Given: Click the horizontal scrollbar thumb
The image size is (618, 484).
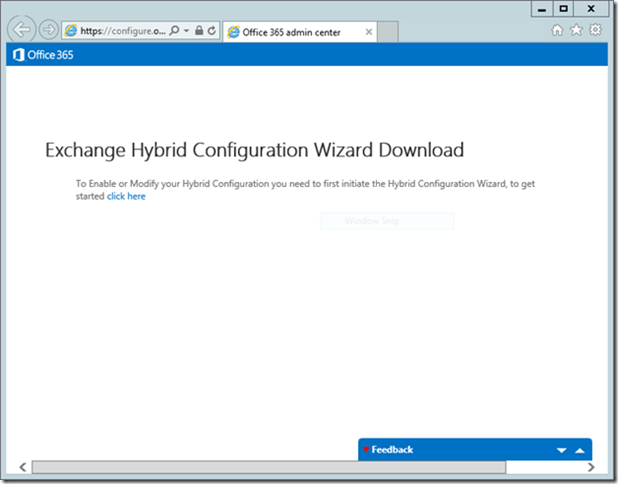Looking at the screenshot, I should (x=269, y=467).
